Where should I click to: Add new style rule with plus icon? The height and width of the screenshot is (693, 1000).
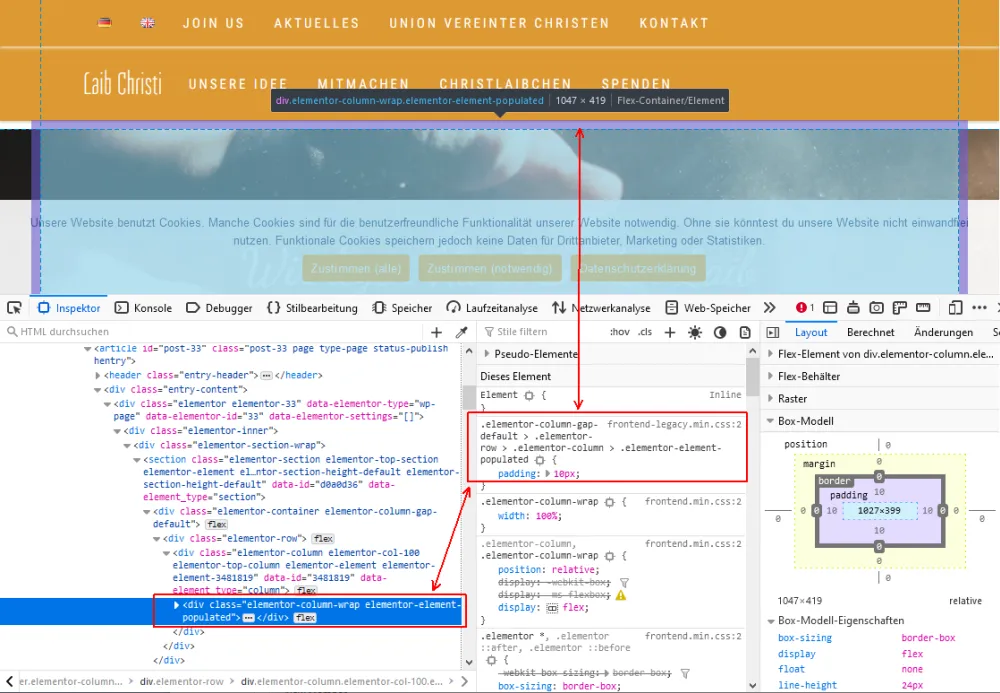pyautogui.click(x=670, y=332)
